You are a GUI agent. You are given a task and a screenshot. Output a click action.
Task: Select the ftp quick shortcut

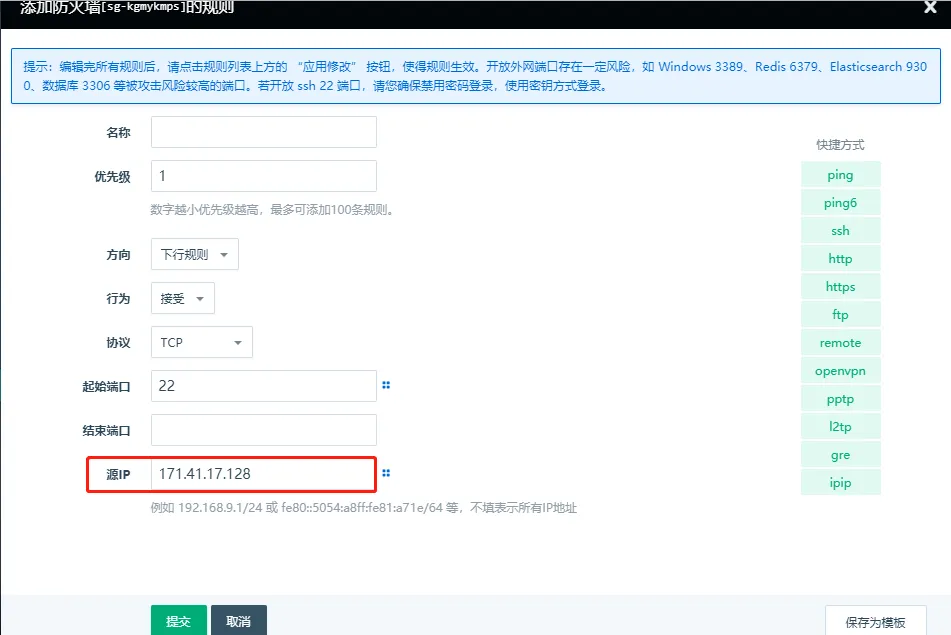(840, 314)
